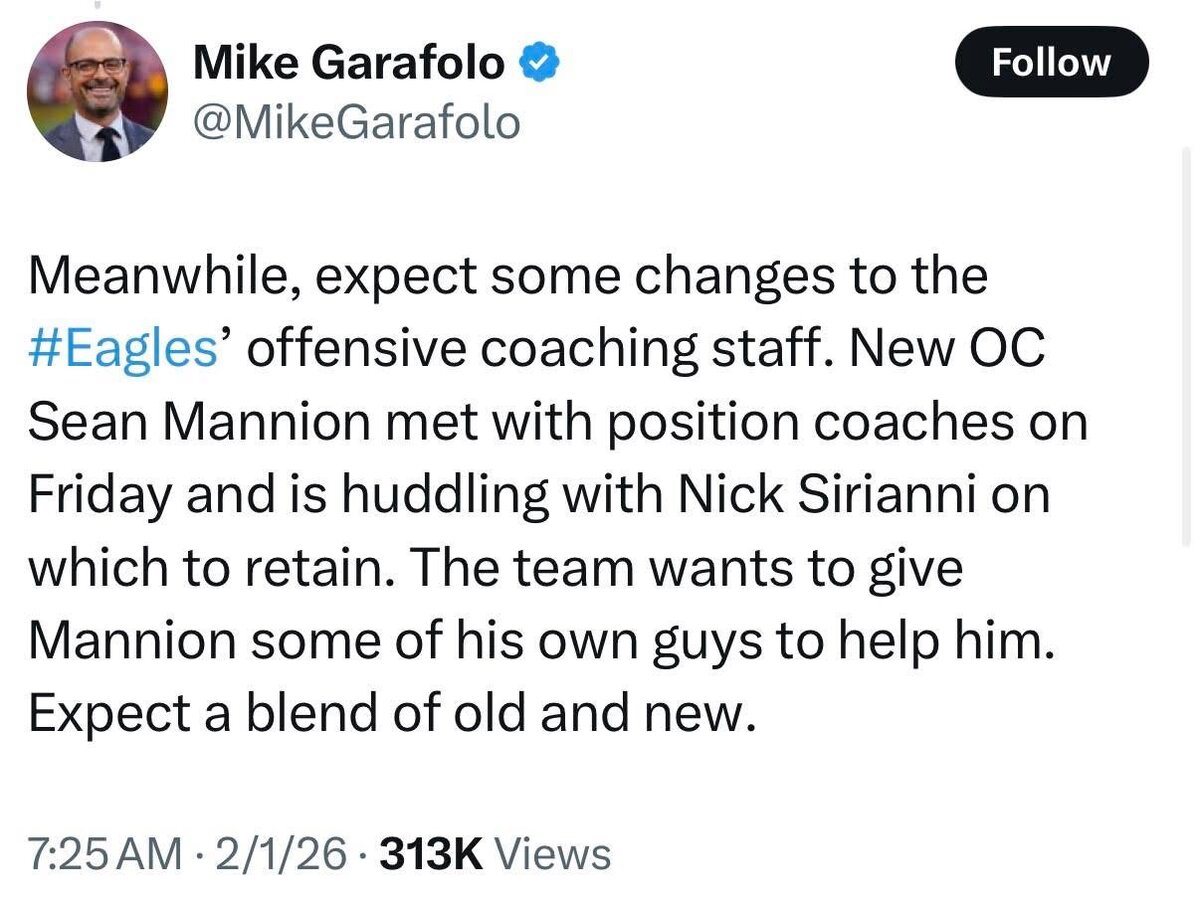
Task: Open the @MikeGarafolo handle link
Action: 355,123
